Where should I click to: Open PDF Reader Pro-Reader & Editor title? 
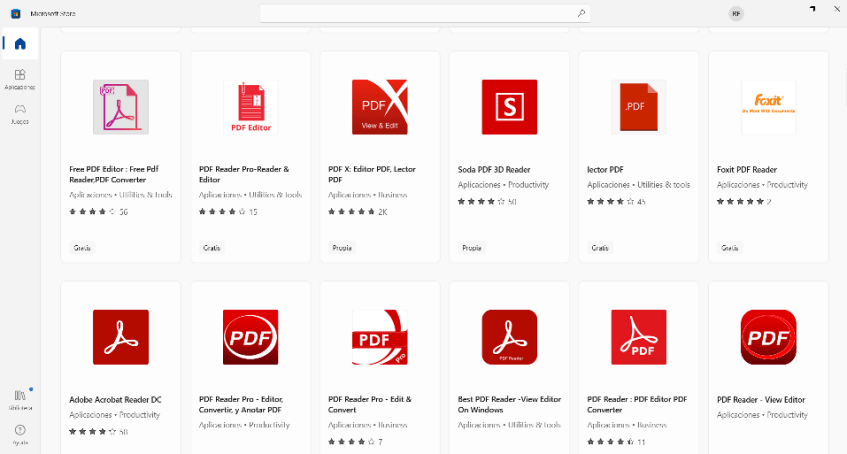244,174
